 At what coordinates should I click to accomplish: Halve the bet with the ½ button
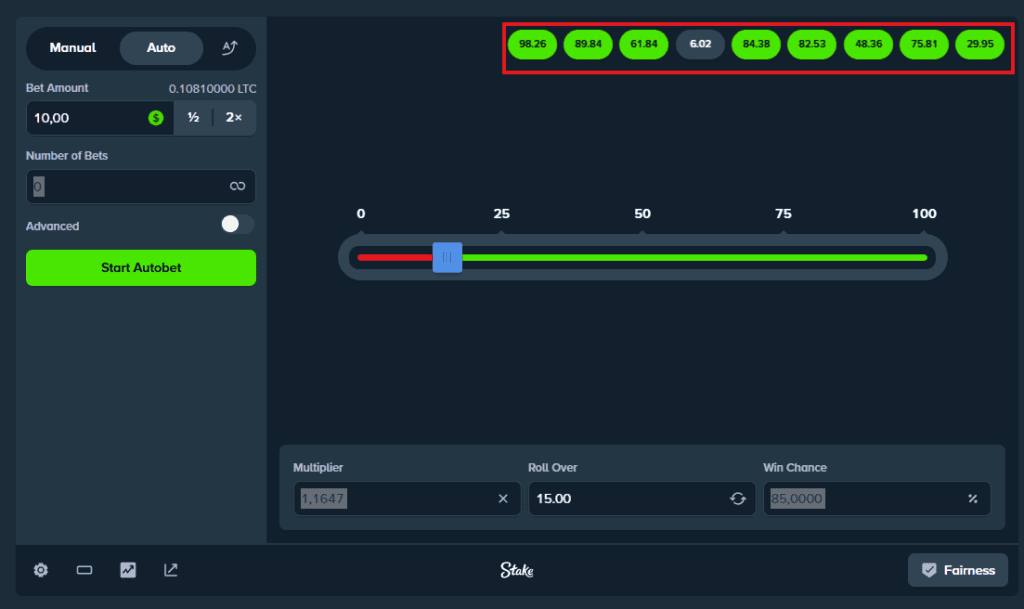[x=193, y=118]
